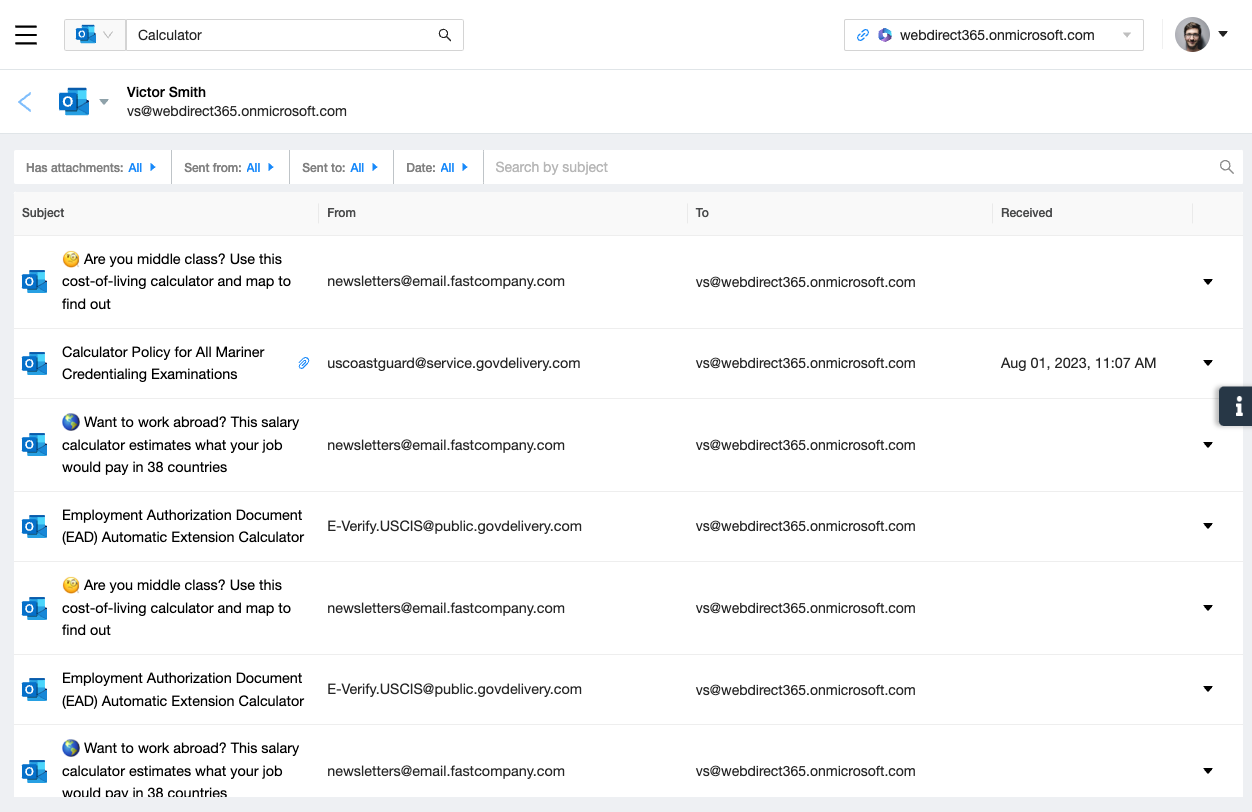Expand actions for first Employment Authorization Document email
Screen dimensions: 1252x812
(1207, 526)
